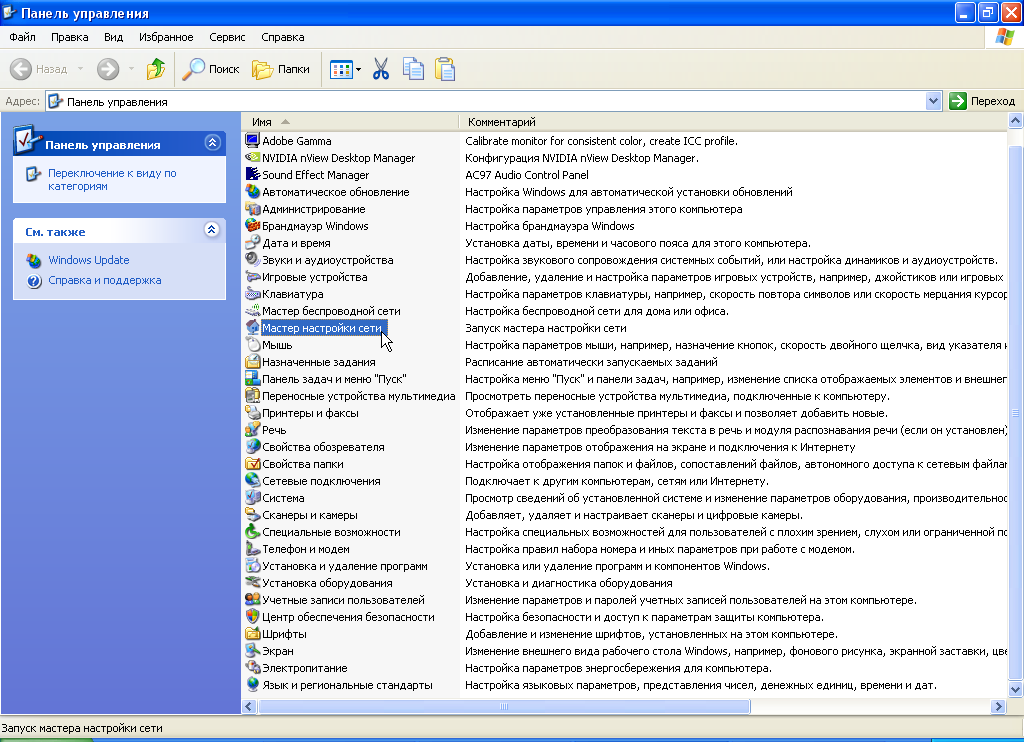Open the Adobe Gamma icon
The height and width of the screenshot is (742, 1024).
[253, 141]
